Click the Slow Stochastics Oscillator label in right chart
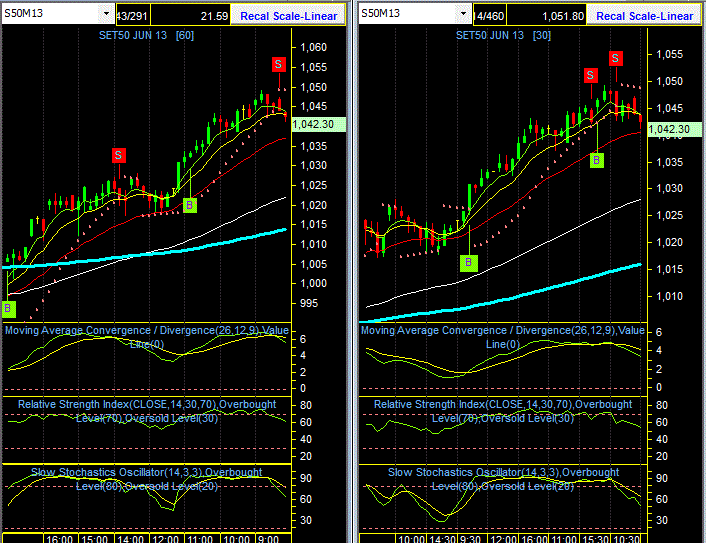 [x=503, y=479]
